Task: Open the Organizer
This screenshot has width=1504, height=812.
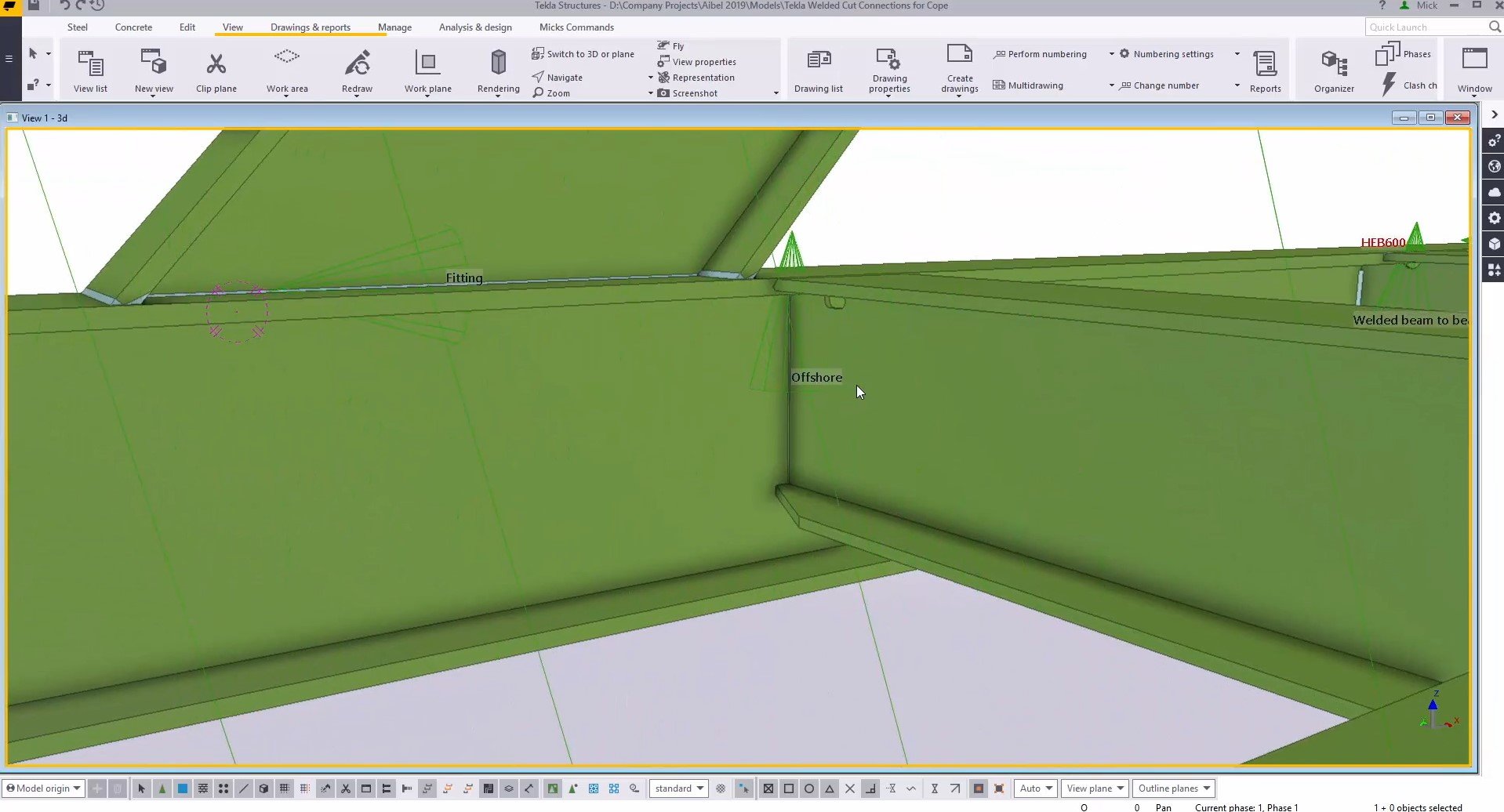Action: pyautogui.click(x=1333, y=70)
